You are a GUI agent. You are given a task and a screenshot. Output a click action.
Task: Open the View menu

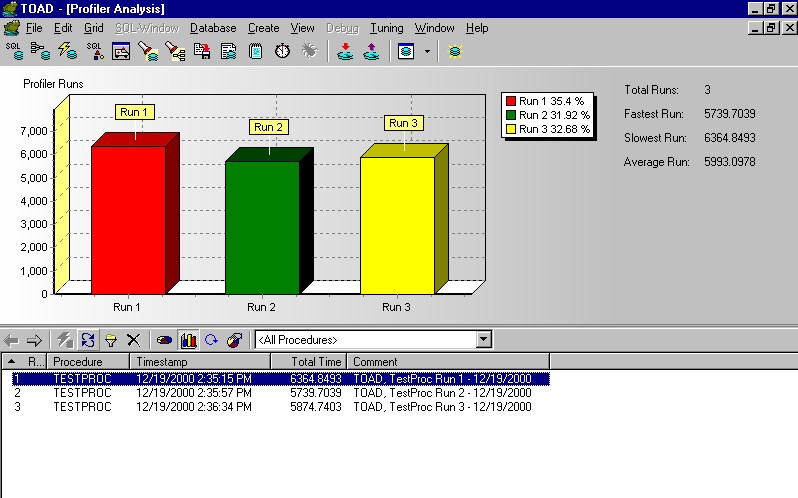point(302,28)
